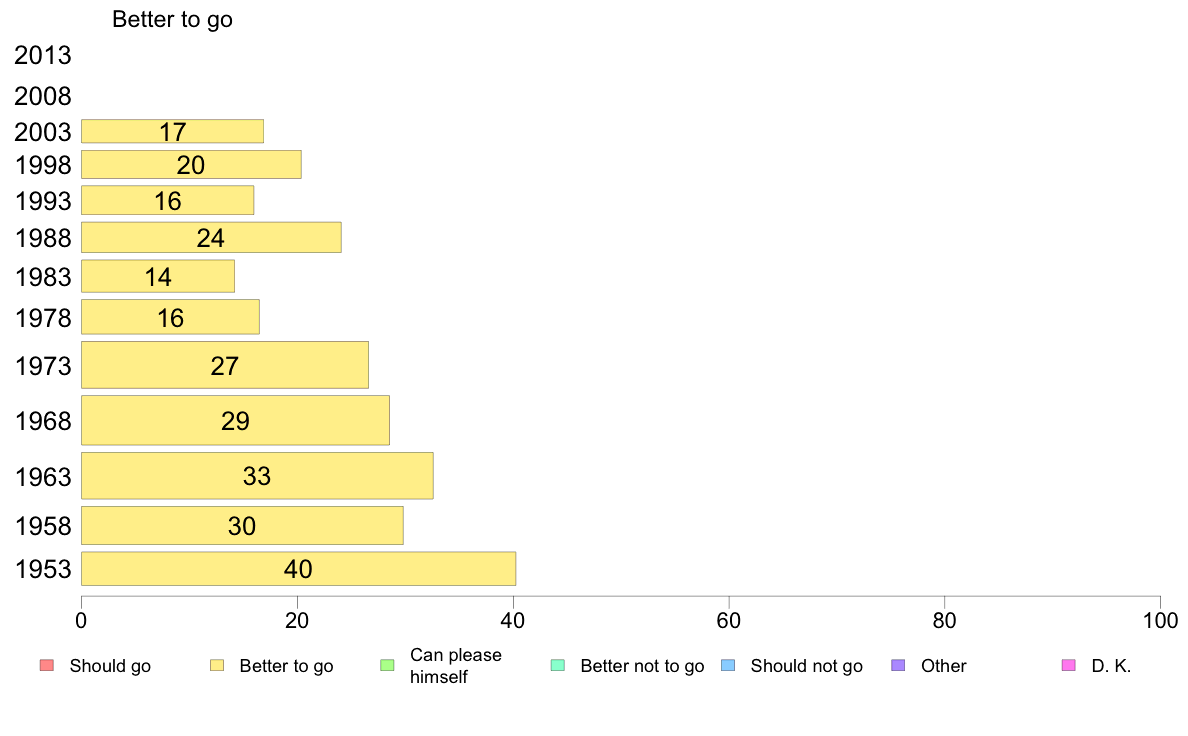
Task: Select the 1958 bar showing 30
Action: pos(242,525)
